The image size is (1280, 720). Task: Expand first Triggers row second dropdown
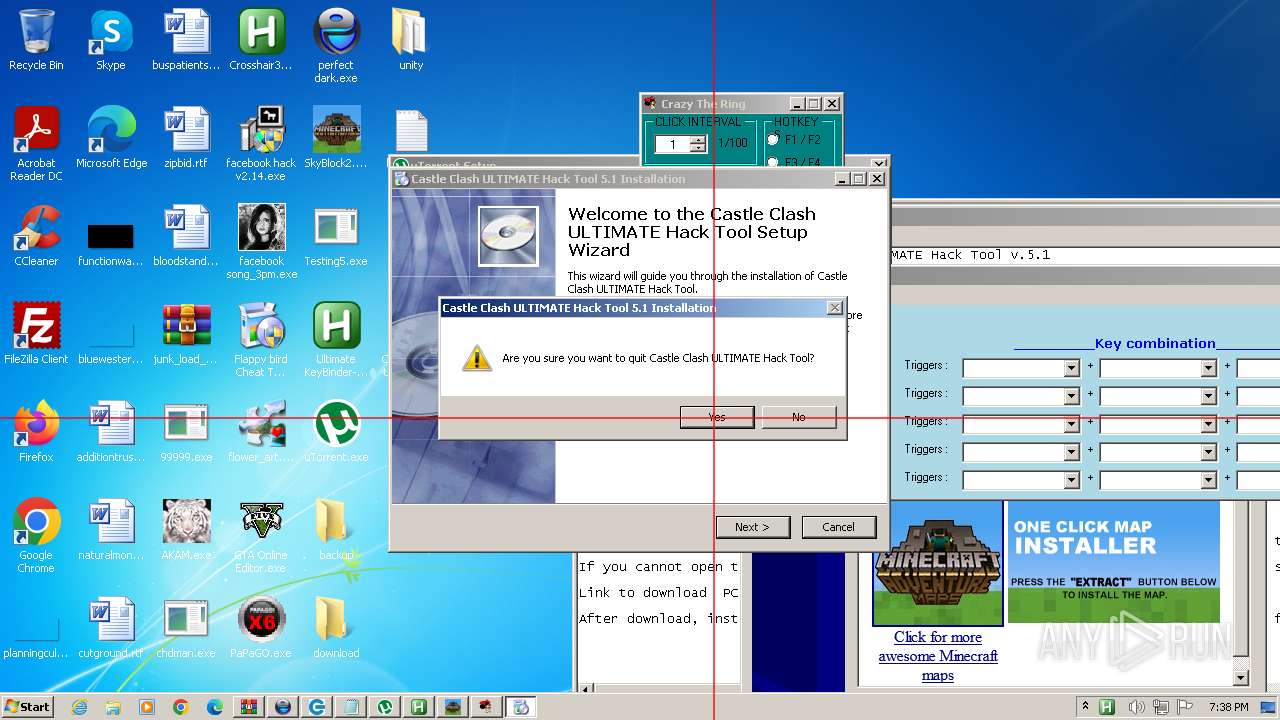1209,368
